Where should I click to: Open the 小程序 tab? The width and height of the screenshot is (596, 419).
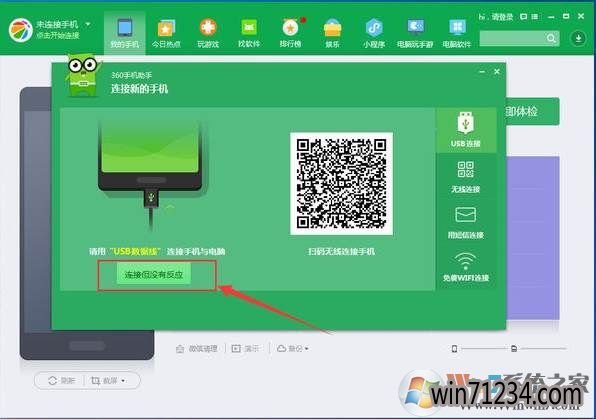coord(374,33)
